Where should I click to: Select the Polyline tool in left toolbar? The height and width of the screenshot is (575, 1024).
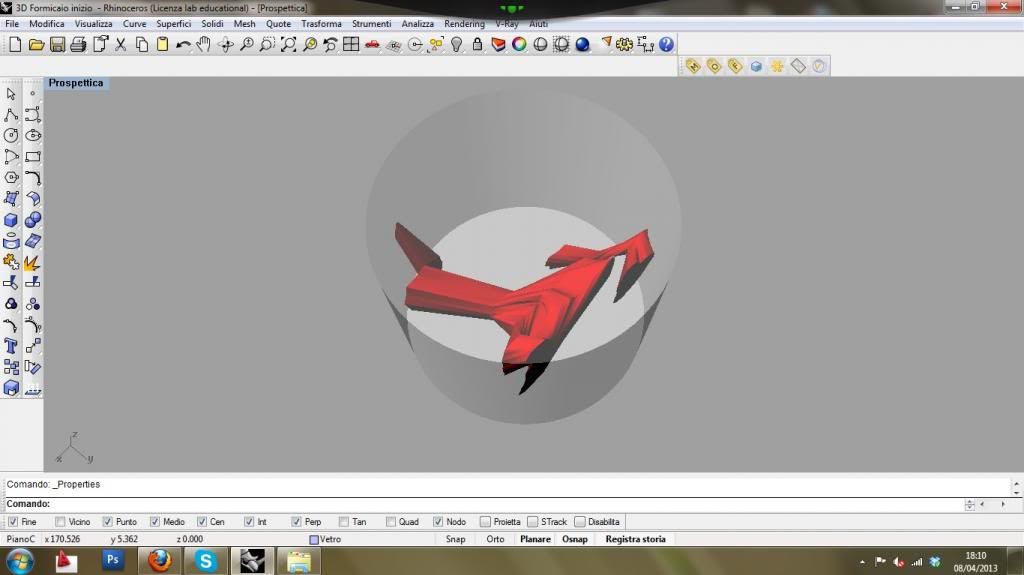[11, 115]
